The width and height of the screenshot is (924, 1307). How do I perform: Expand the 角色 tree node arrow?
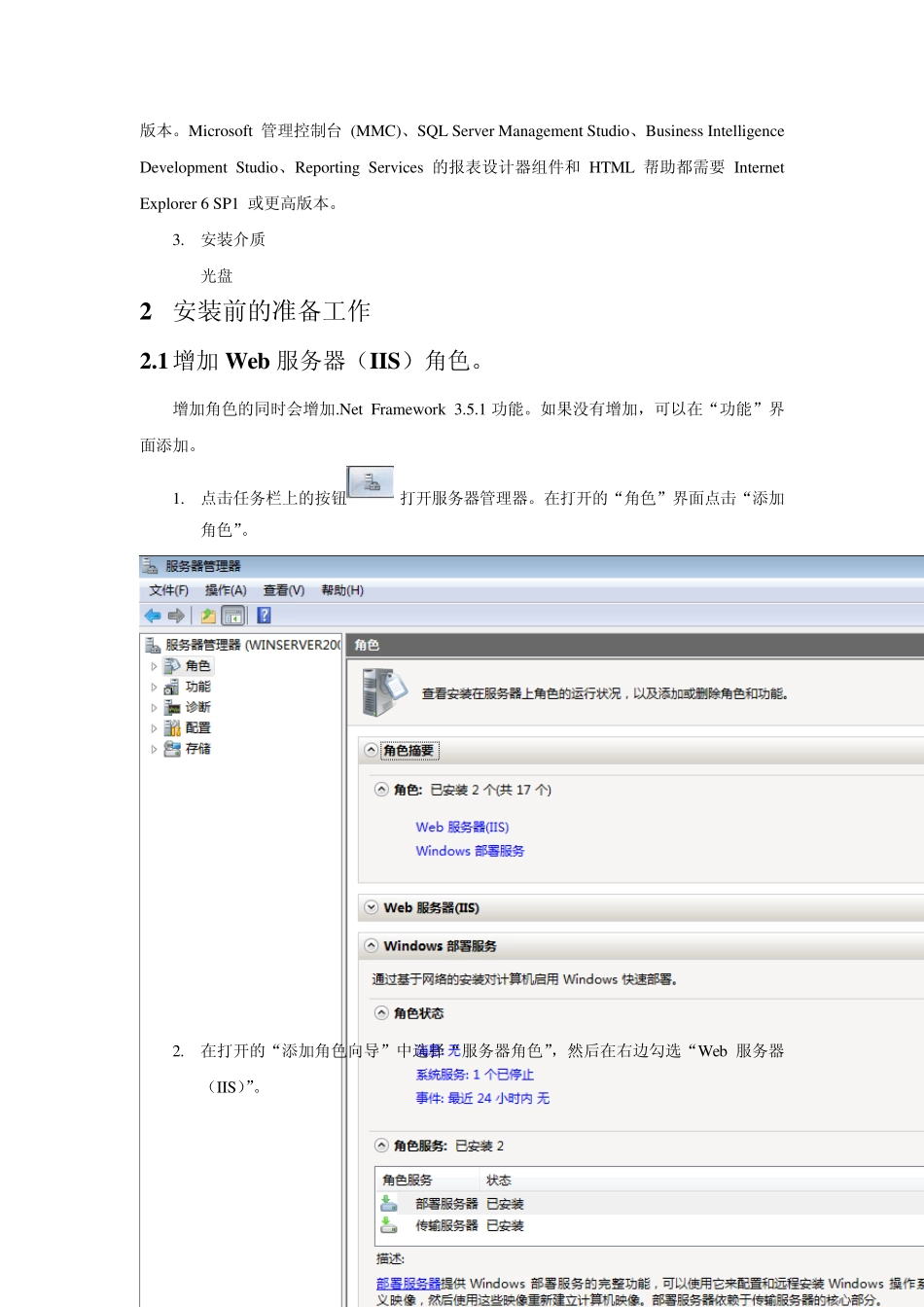click(x=154, y=667)
